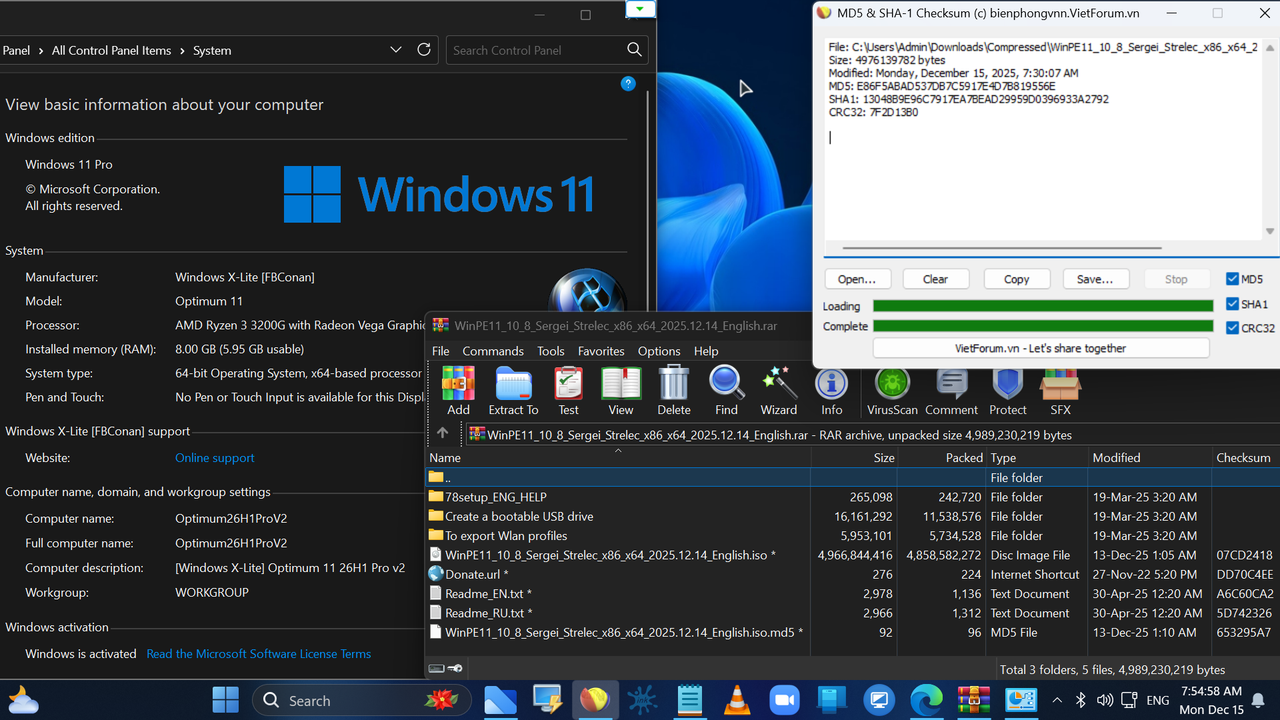This screenshot has height=720, width=1280.
Task: Uncheck the SHA1 checkbox in Checksum window
Action: 1233,304
